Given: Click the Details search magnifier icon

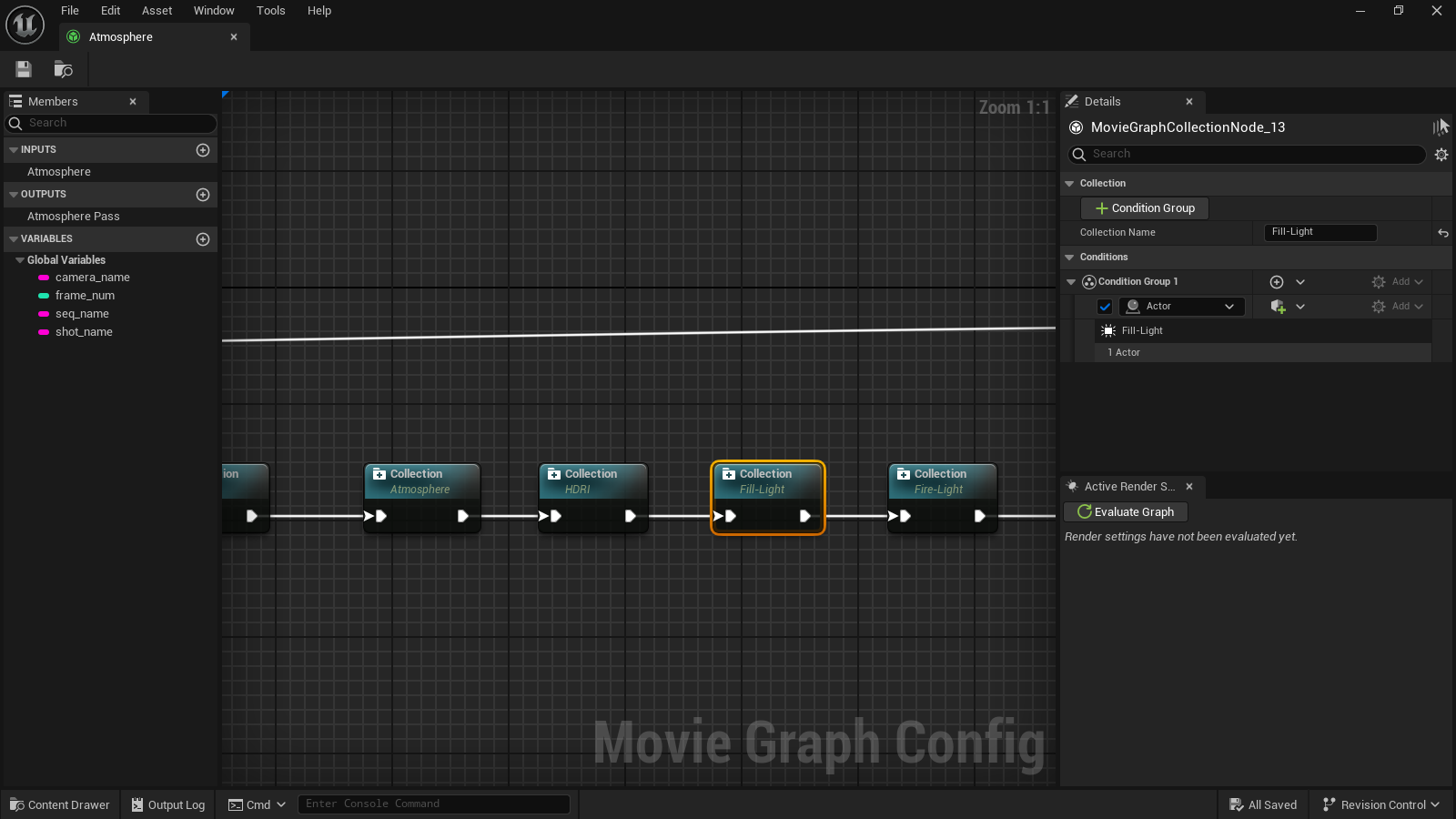Looking at the screenshot, I should pos(1079,155).
